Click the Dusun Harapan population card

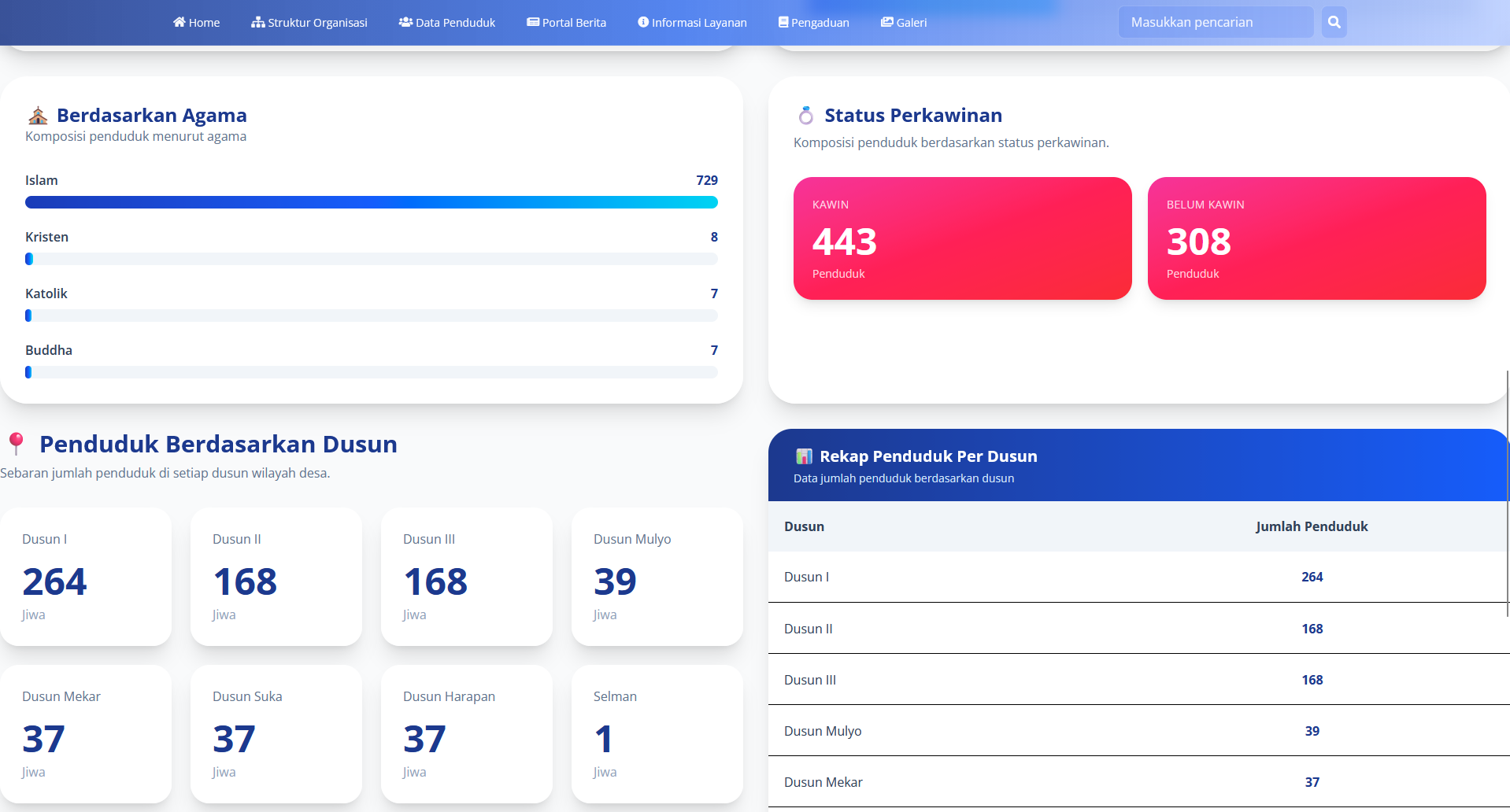pos(467,734)
